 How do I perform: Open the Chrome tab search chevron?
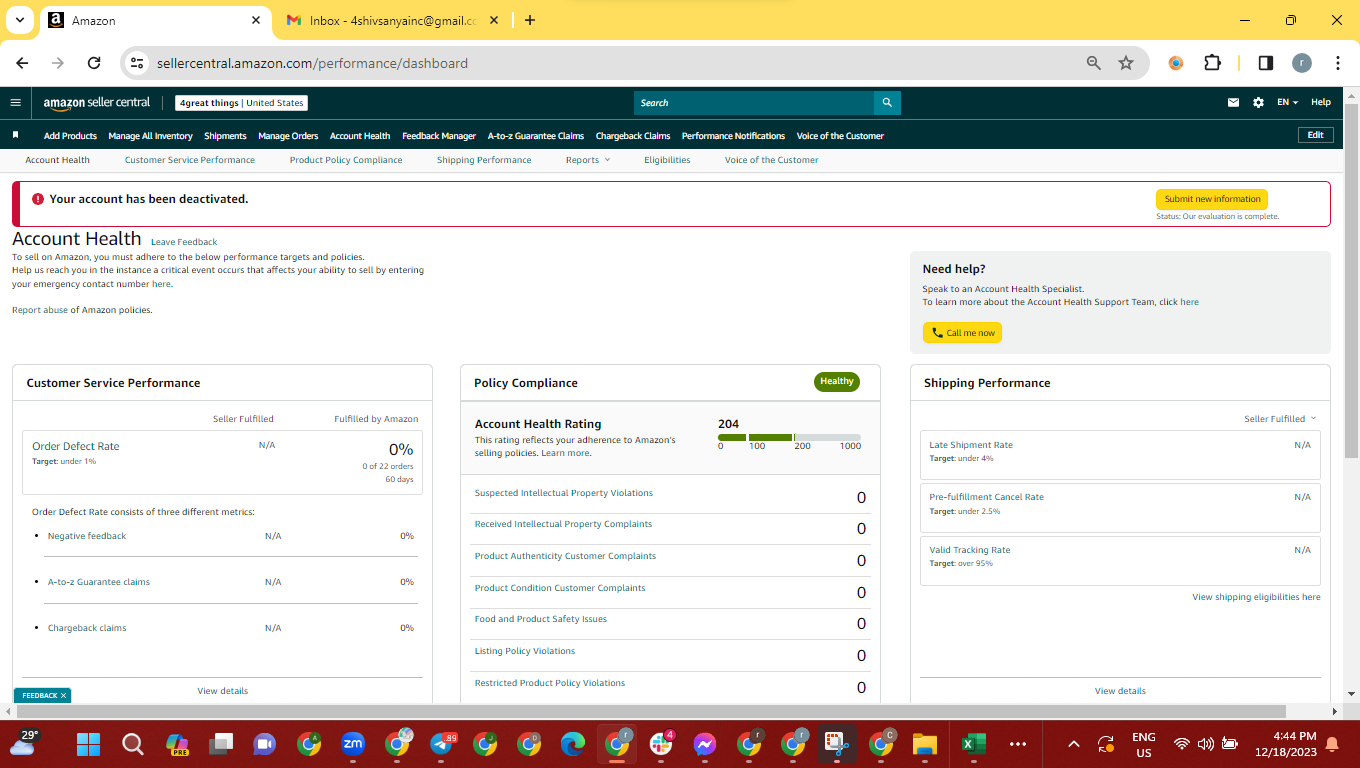(22, 20)
